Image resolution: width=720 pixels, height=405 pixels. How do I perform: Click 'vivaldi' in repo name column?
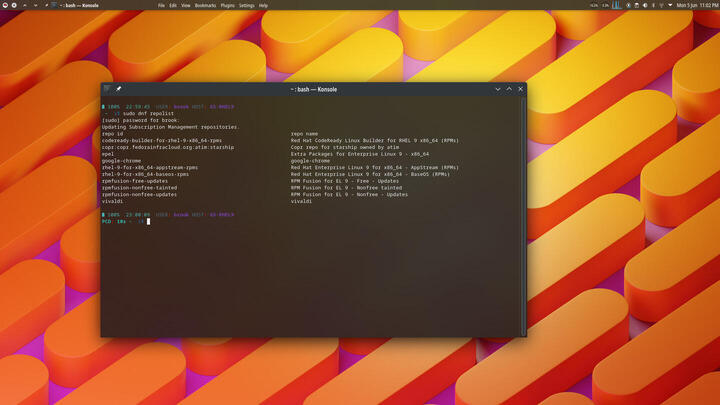tap(301, 201)
